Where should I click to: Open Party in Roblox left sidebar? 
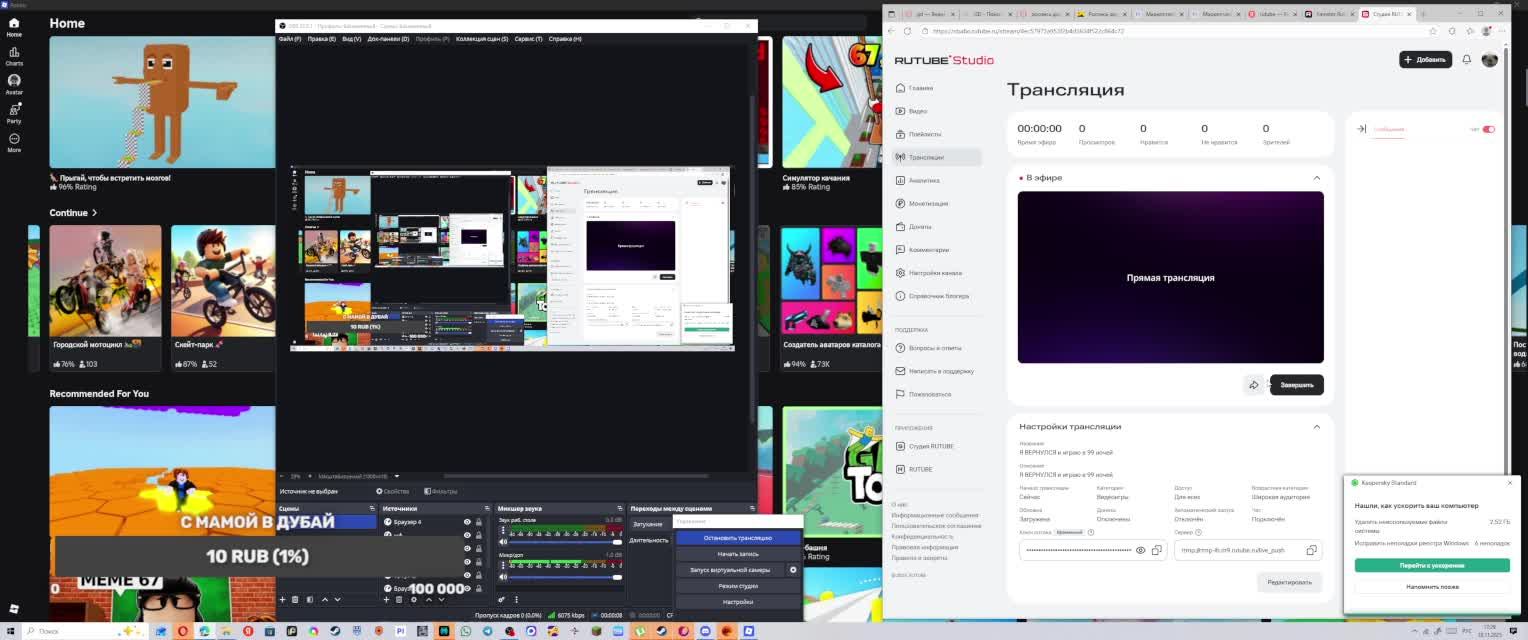(x=14, y=114)
